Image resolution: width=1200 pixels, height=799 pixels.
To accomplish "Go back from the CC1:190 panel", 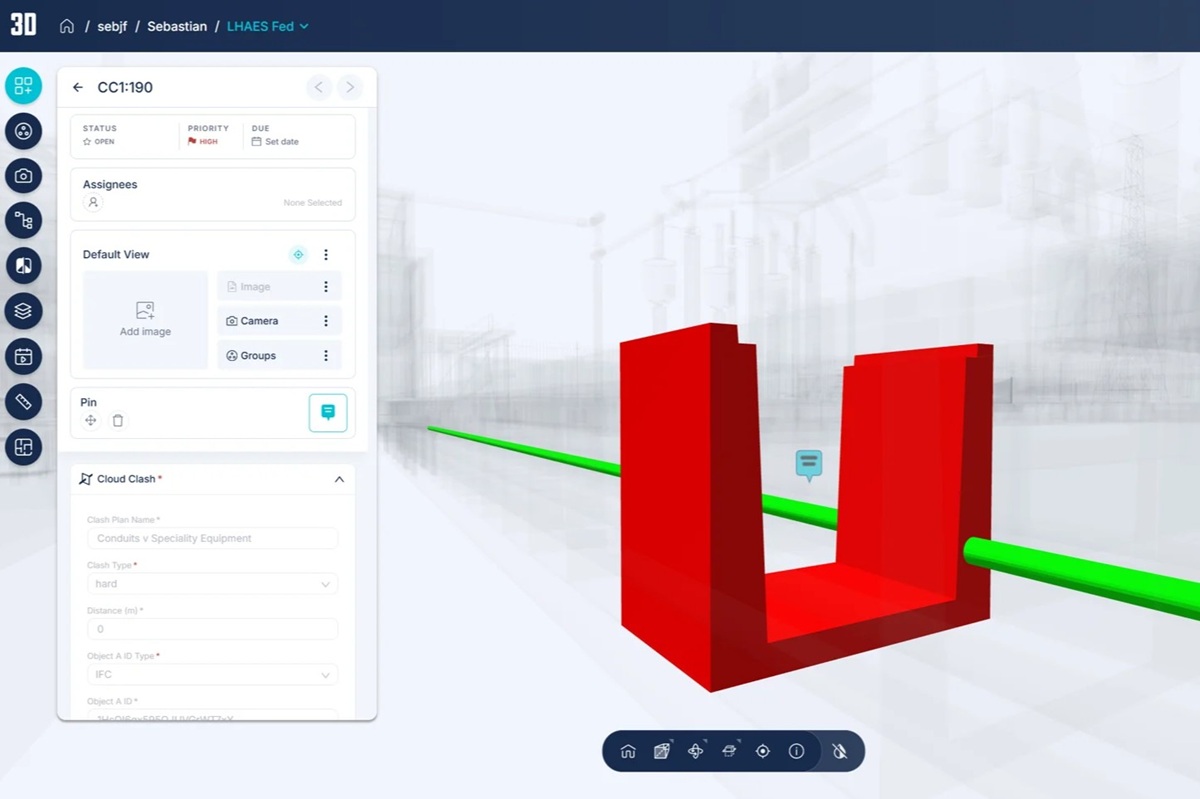I will click(78, 88).
